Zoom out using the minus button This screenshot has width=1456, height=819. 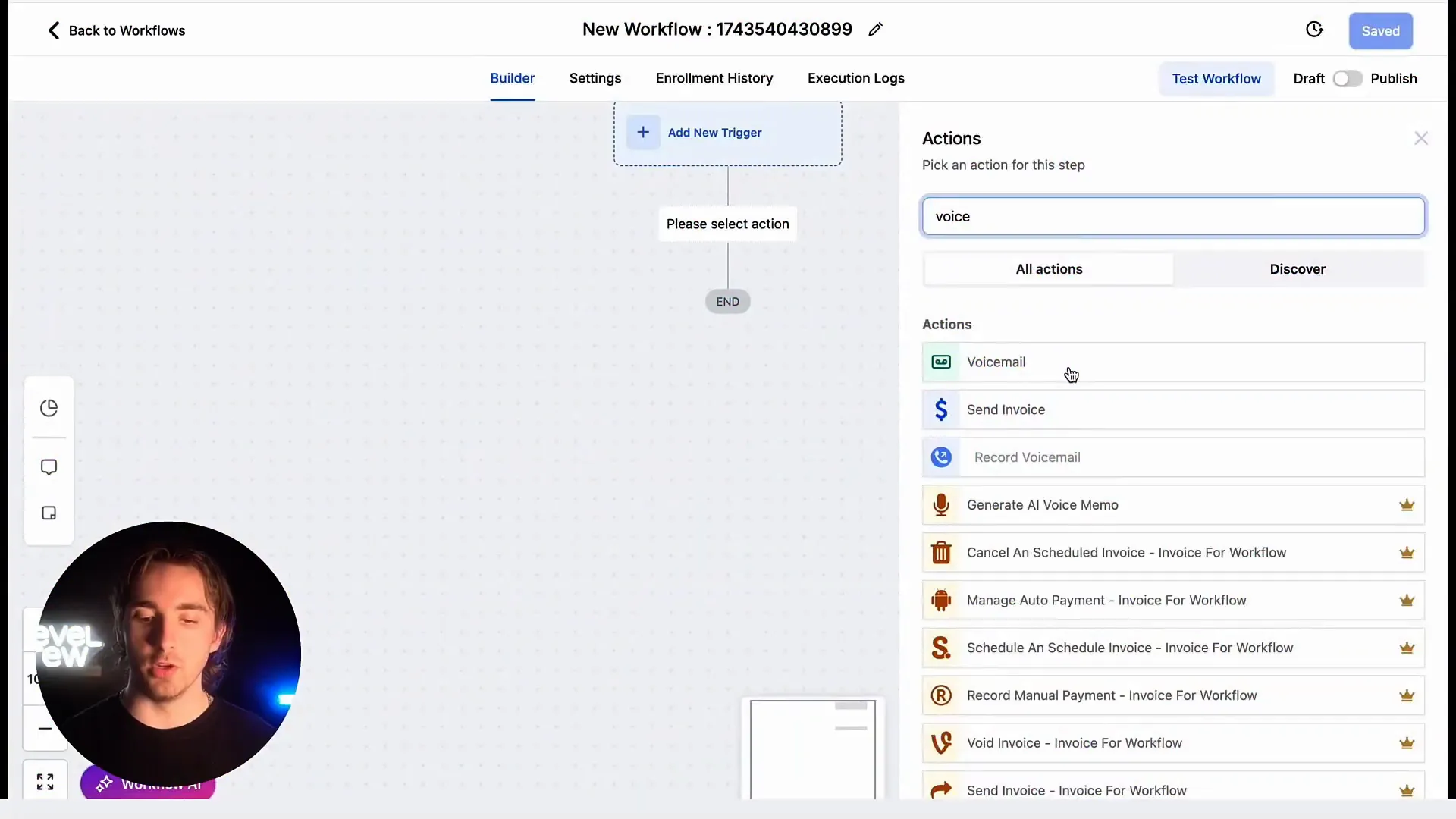pyautogui.click(x=45, y=729)
